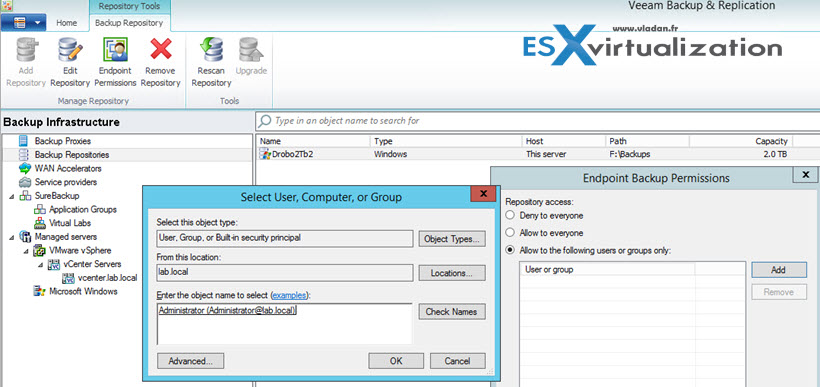Click the Object Types button
The image size is (820, 387).
tap(452, 239)
